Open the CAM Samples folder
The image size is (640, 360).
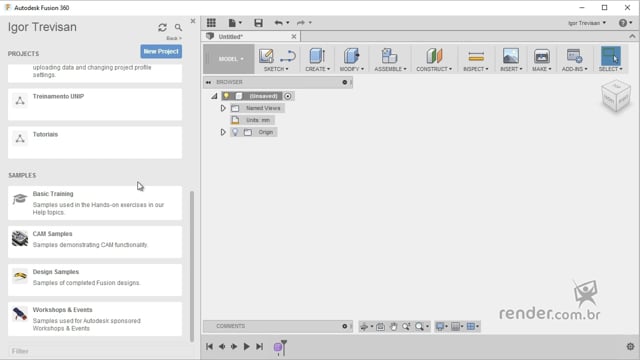coord(95,242)
